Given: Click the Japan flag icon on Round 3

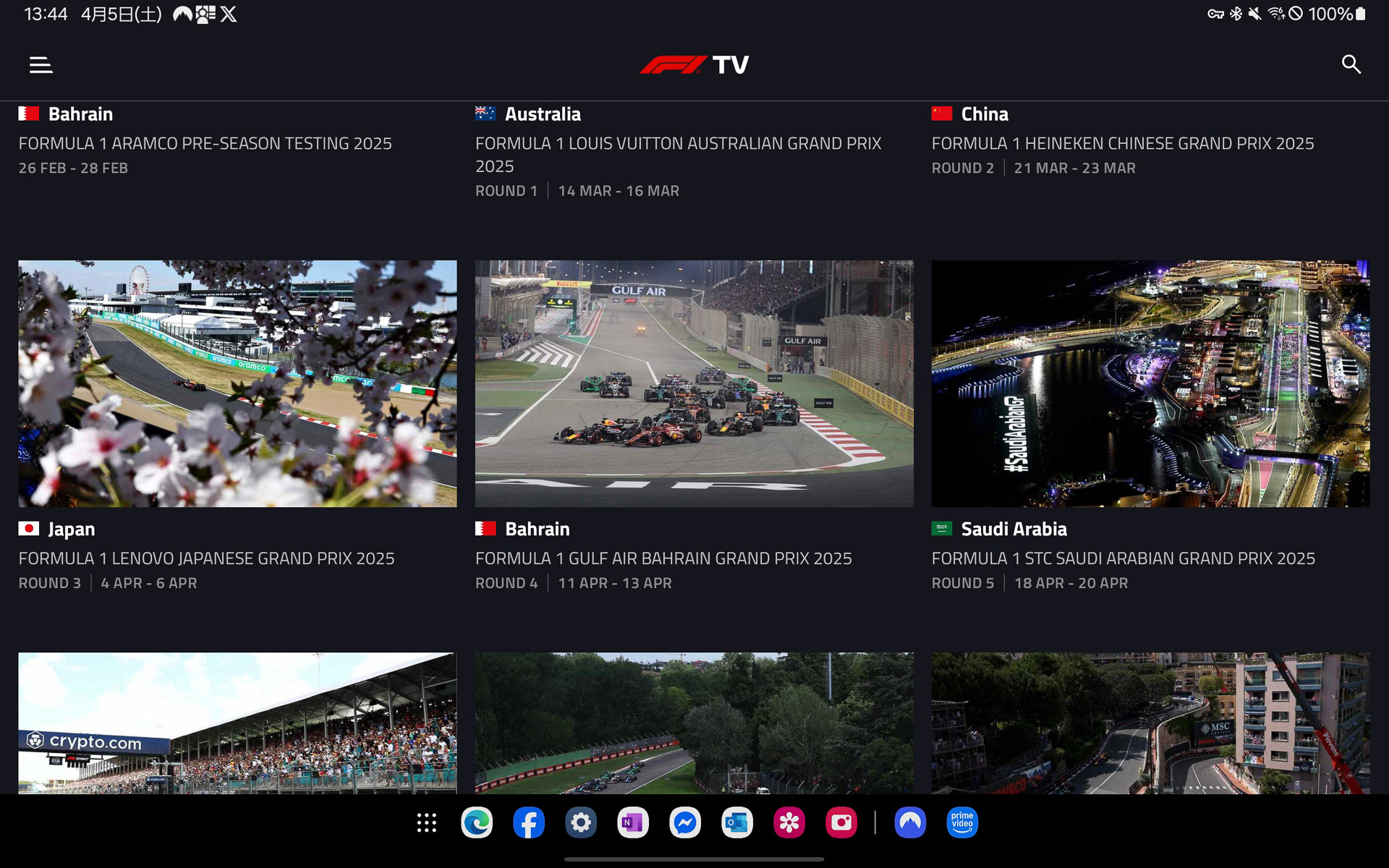Looking at the screenshot, I should 27,529.
